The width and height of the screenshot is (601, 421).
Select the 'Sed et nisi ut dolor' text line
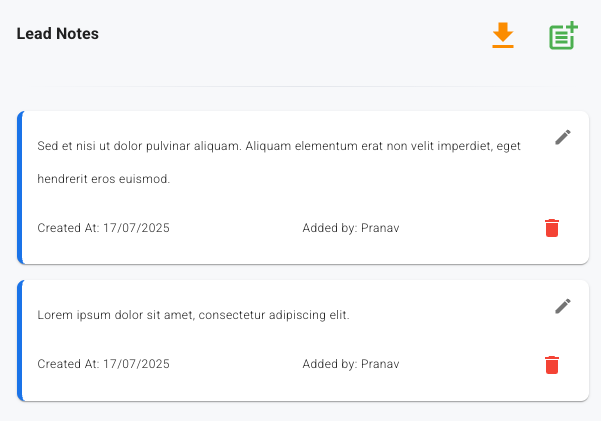279,146
